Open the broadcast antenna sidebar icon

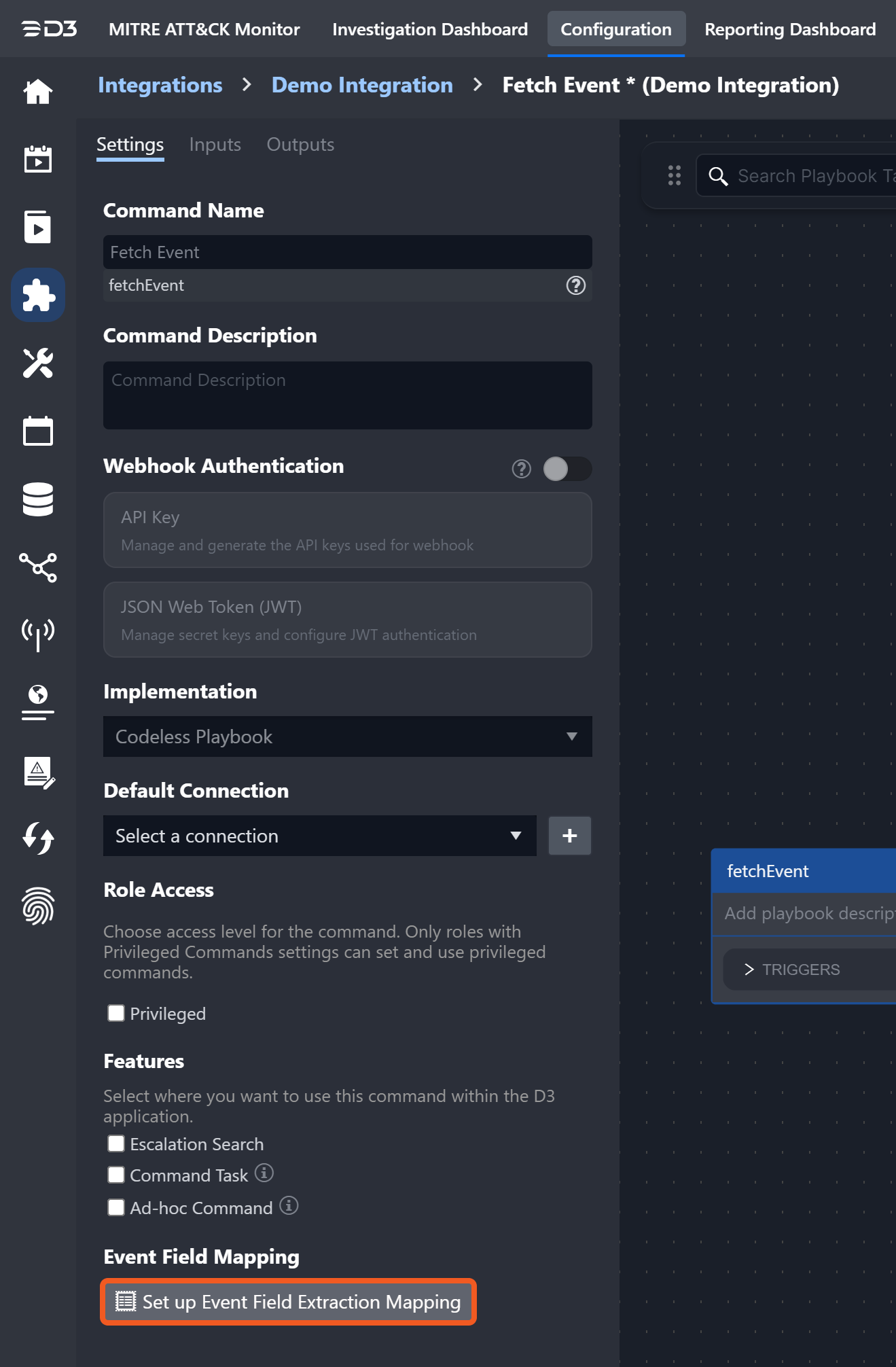pos(38,635)
